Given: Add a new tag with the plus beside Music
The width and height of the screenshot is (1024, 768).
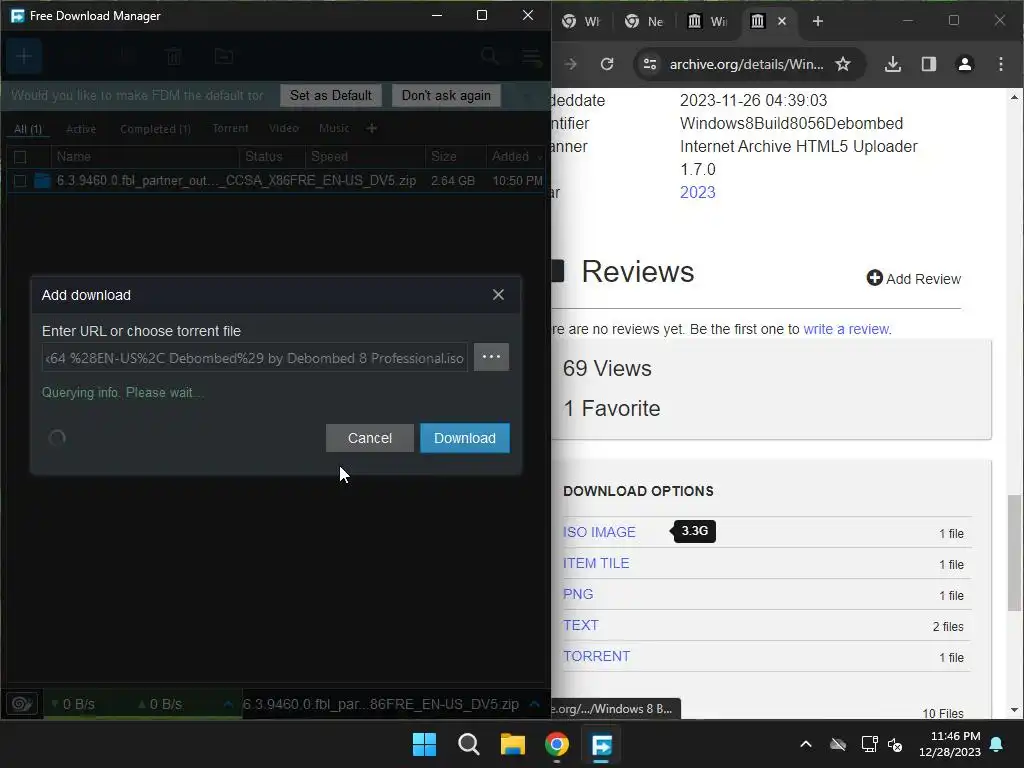Looking at the screenshot, I should tap(372, 129).
